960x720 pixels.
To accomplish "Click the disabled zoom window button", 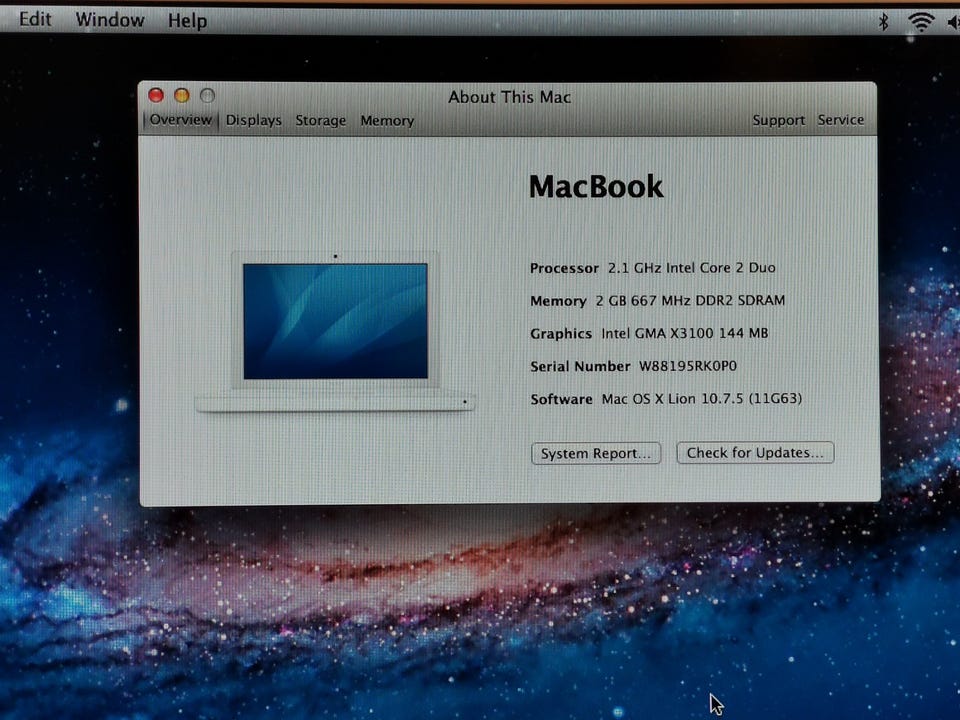I will click(208, 96).
